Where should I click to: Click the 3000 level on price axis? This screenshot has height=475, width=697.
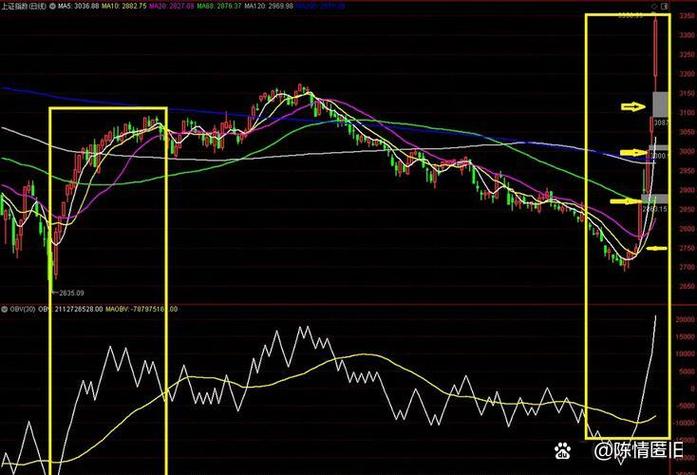685,152
